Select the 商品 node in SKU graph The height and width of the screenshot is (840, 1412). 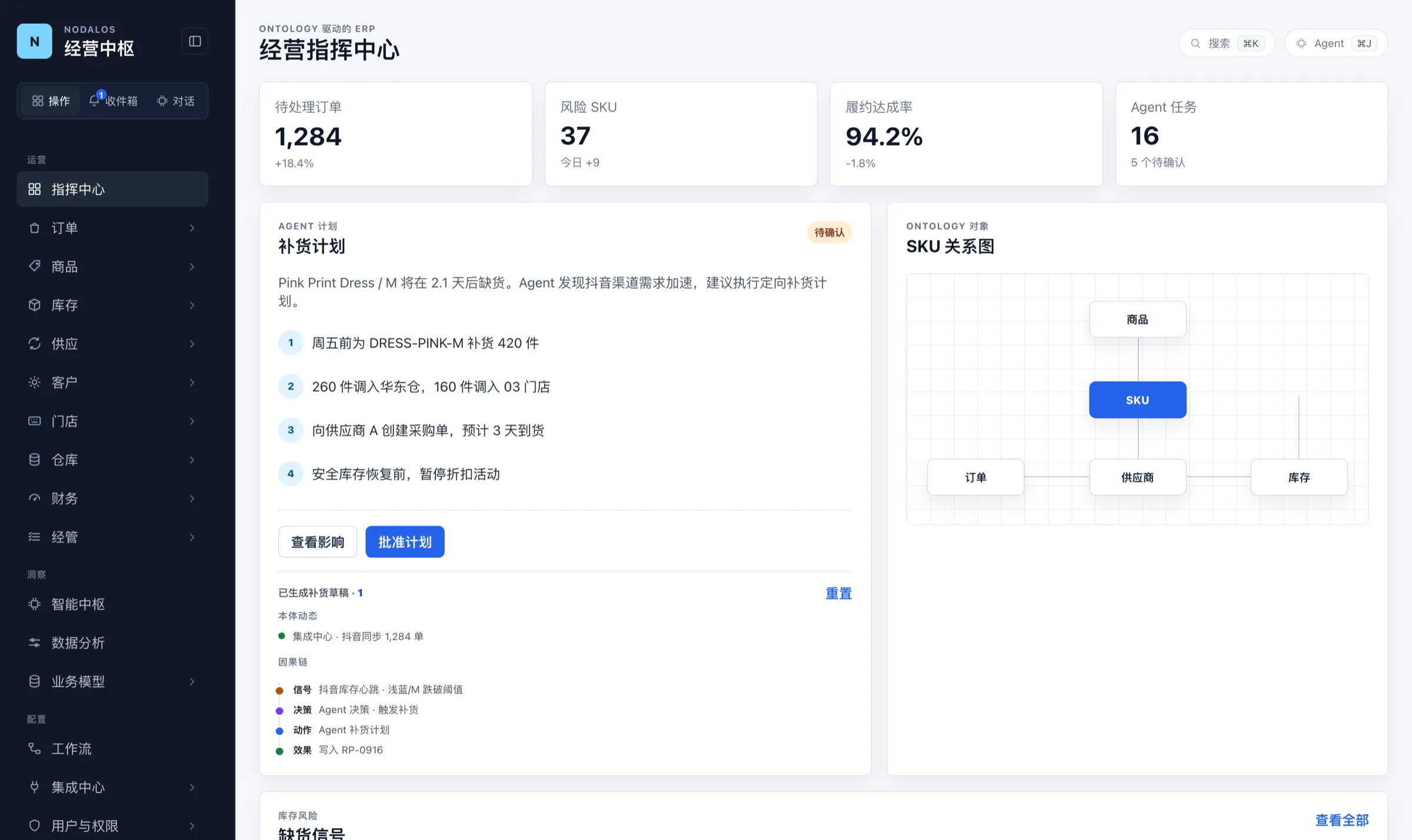tap(1137, 319)
